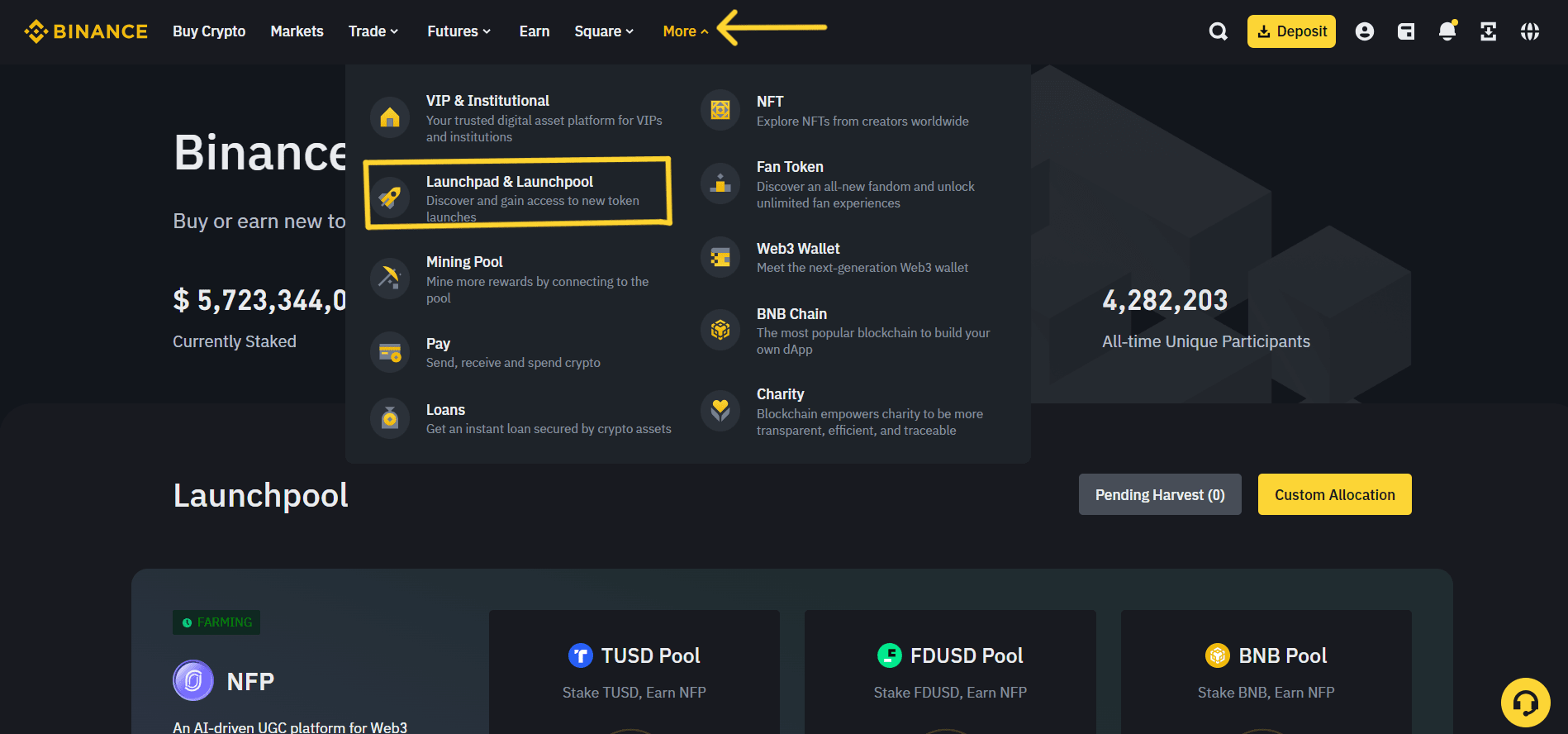Select Mining Pool menu entry
Screen dimensions: 1568x734
pyautogui.click(x=520, y=279)
